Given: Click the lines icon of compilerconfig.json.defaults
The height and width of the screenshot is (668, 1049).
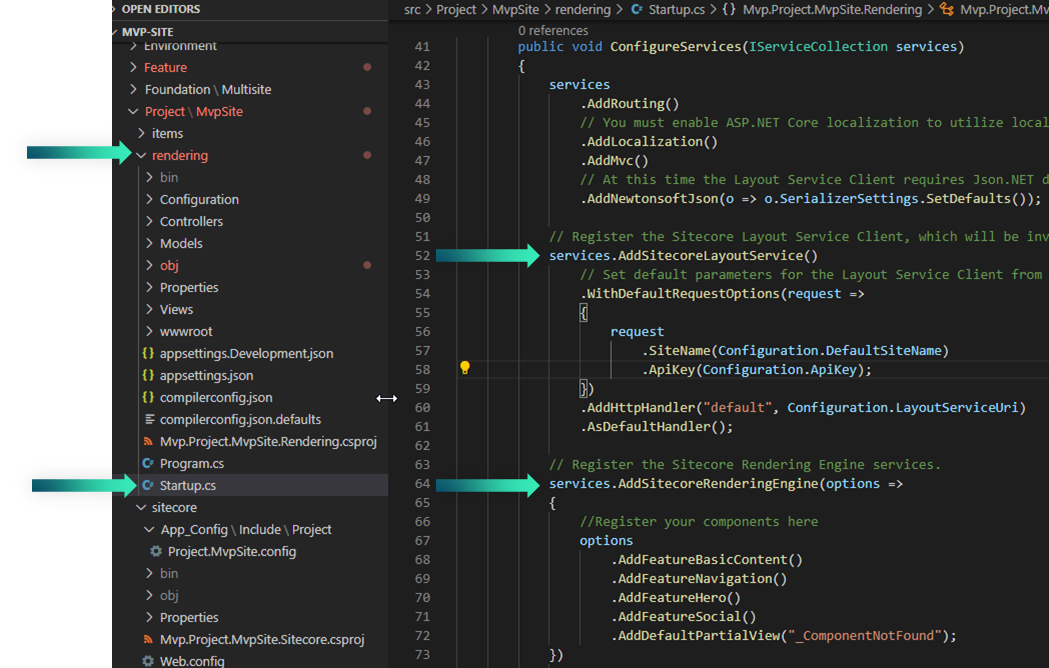Looking at the screenshot, I should (x=149, y=420).
